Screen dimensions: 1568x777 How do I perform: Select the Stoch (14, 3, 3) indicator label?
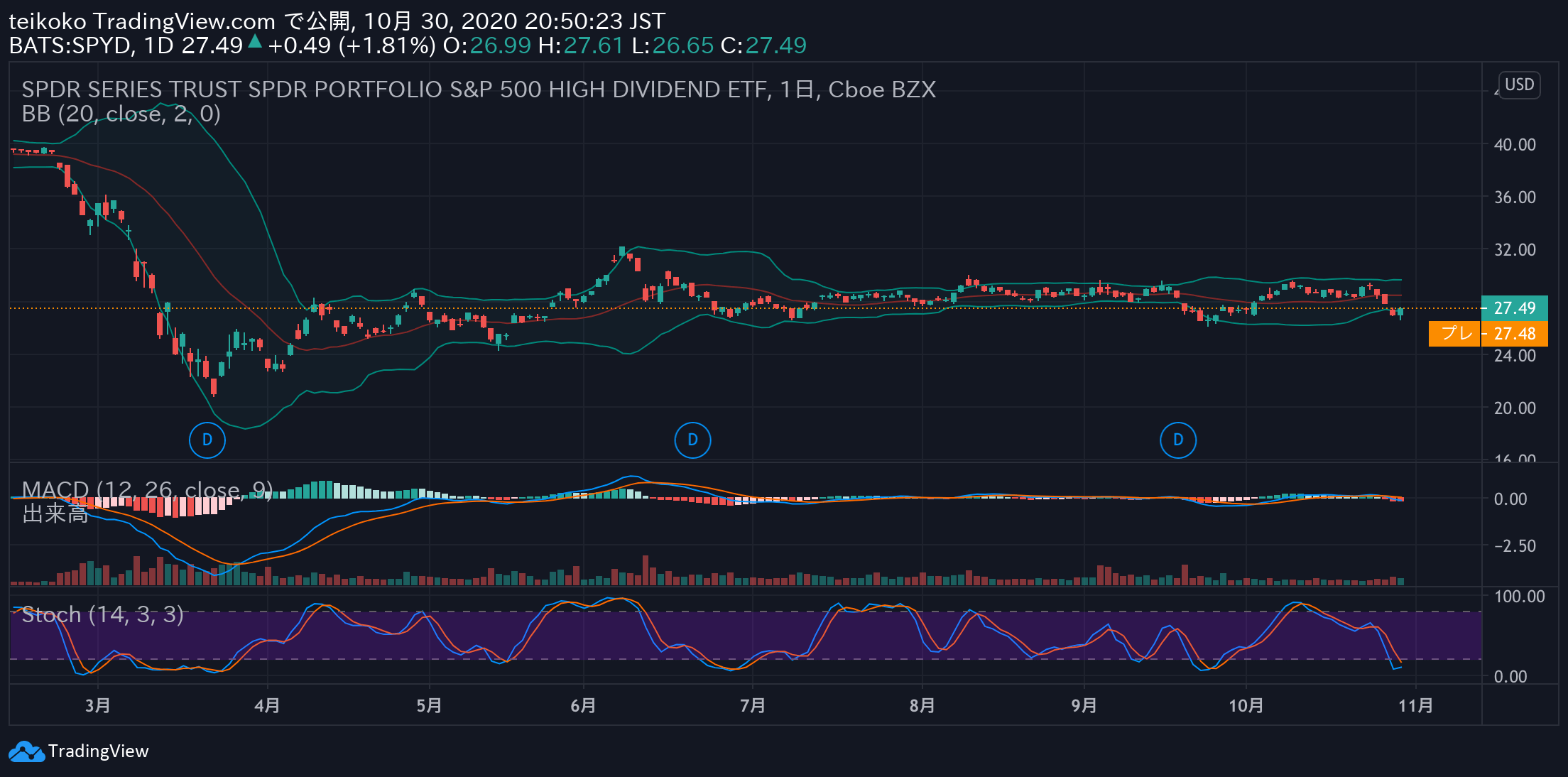click(103, 614)
